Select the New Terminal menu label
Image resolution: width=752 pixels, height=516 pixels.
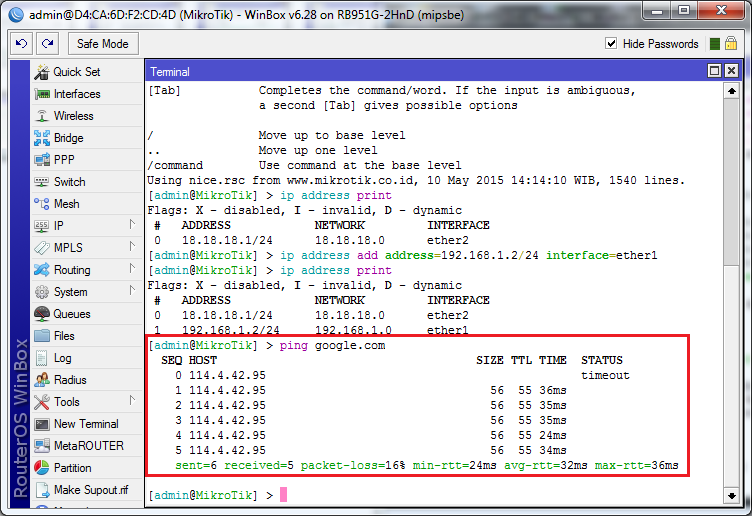(86, 424)
